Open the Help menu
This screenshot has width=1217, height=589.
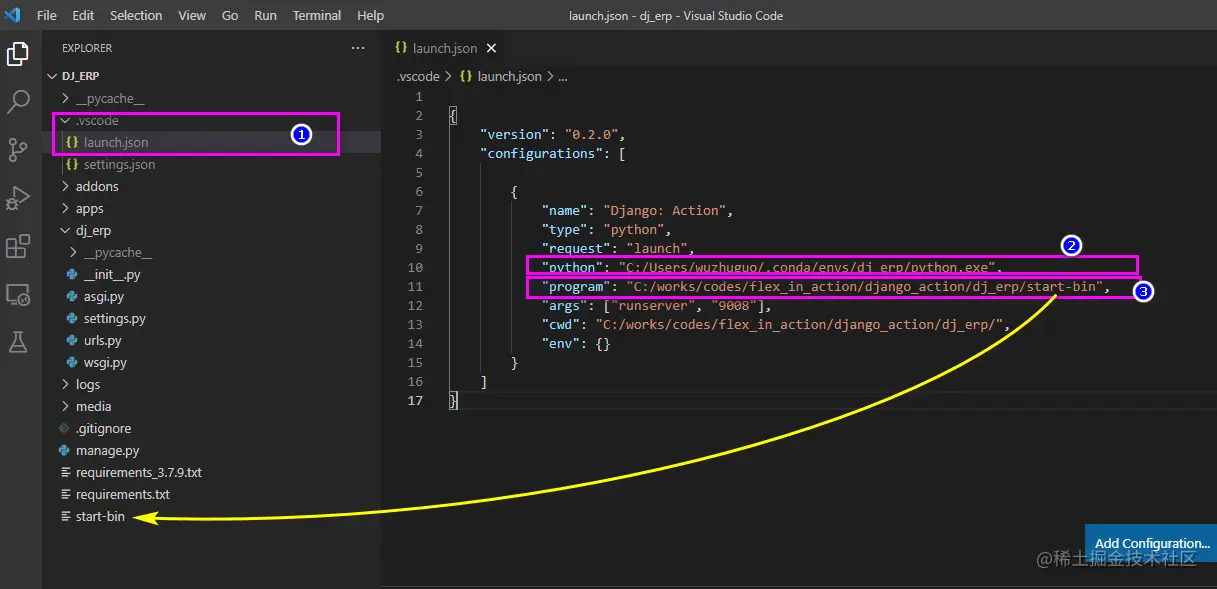pos(370,15)
